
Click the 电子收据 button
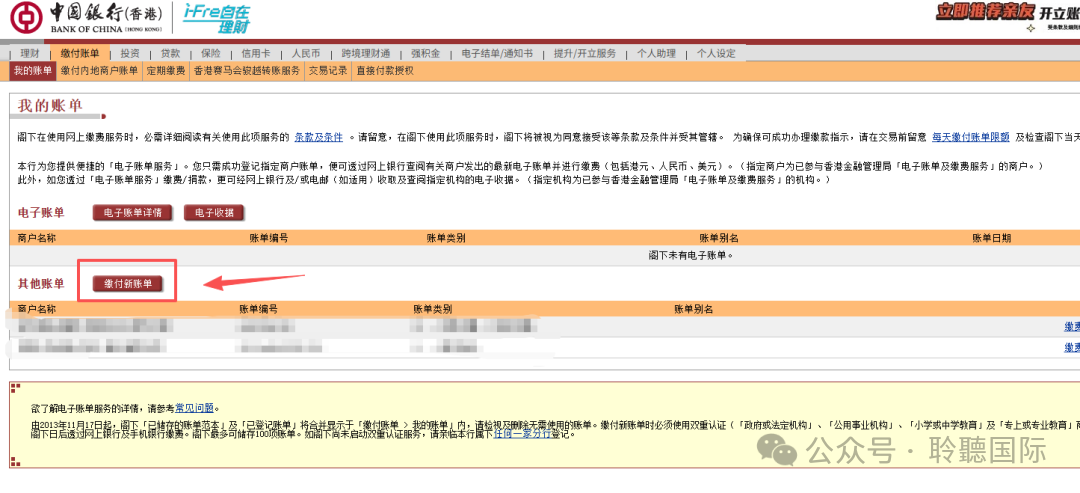click(214, 212)
